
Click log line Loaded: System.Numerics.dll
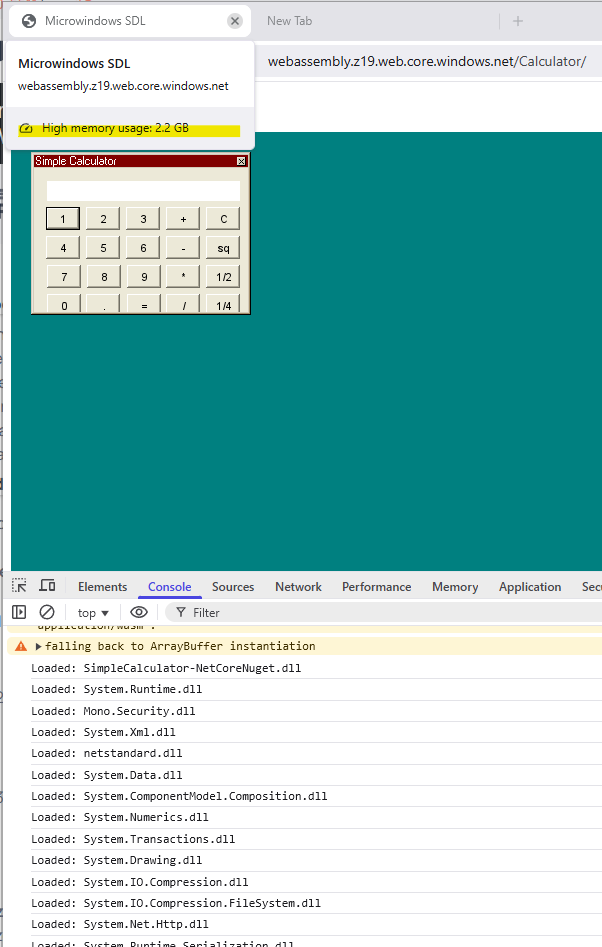coord(120,817)
